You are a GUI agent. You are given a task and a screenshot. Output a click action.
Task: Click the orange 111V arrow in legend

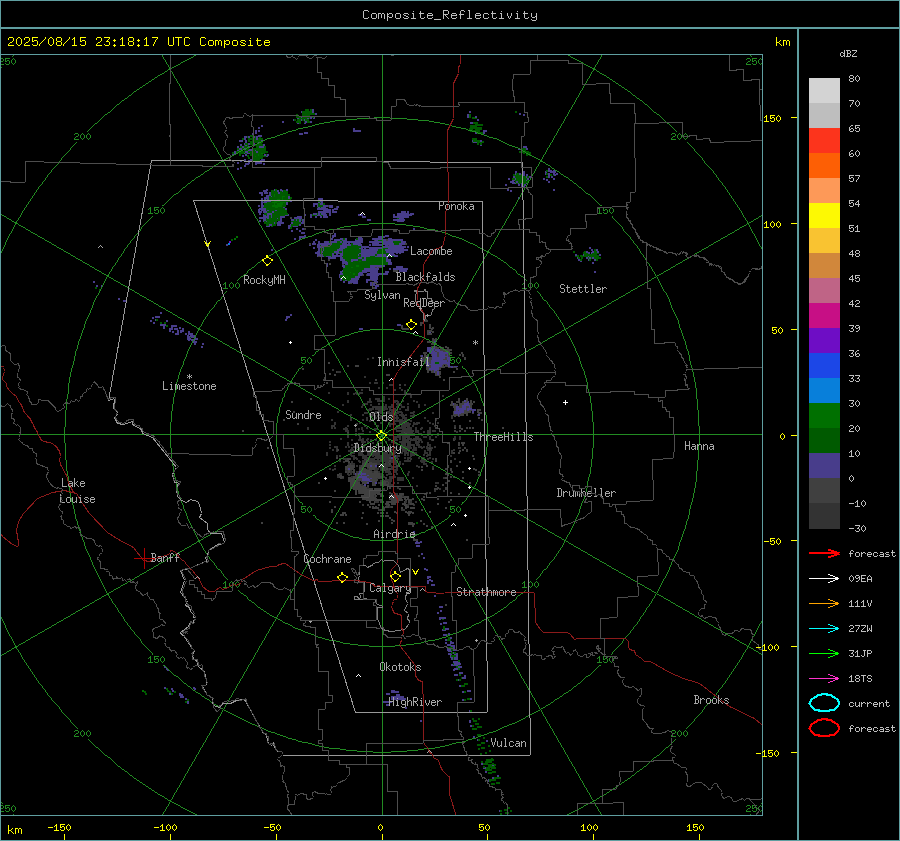click(824, 603)
